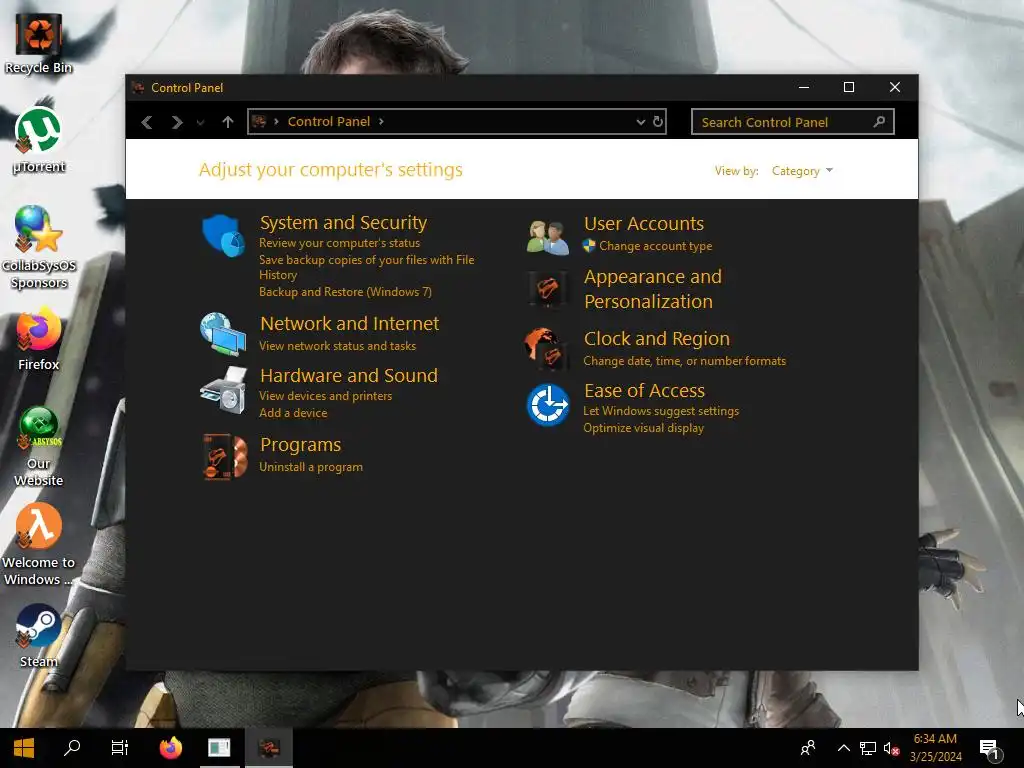Image resolution: width=1024 pixels, height=768 pixels.
Task: Open Hardware and Sound printer icon
Action: 223,389
